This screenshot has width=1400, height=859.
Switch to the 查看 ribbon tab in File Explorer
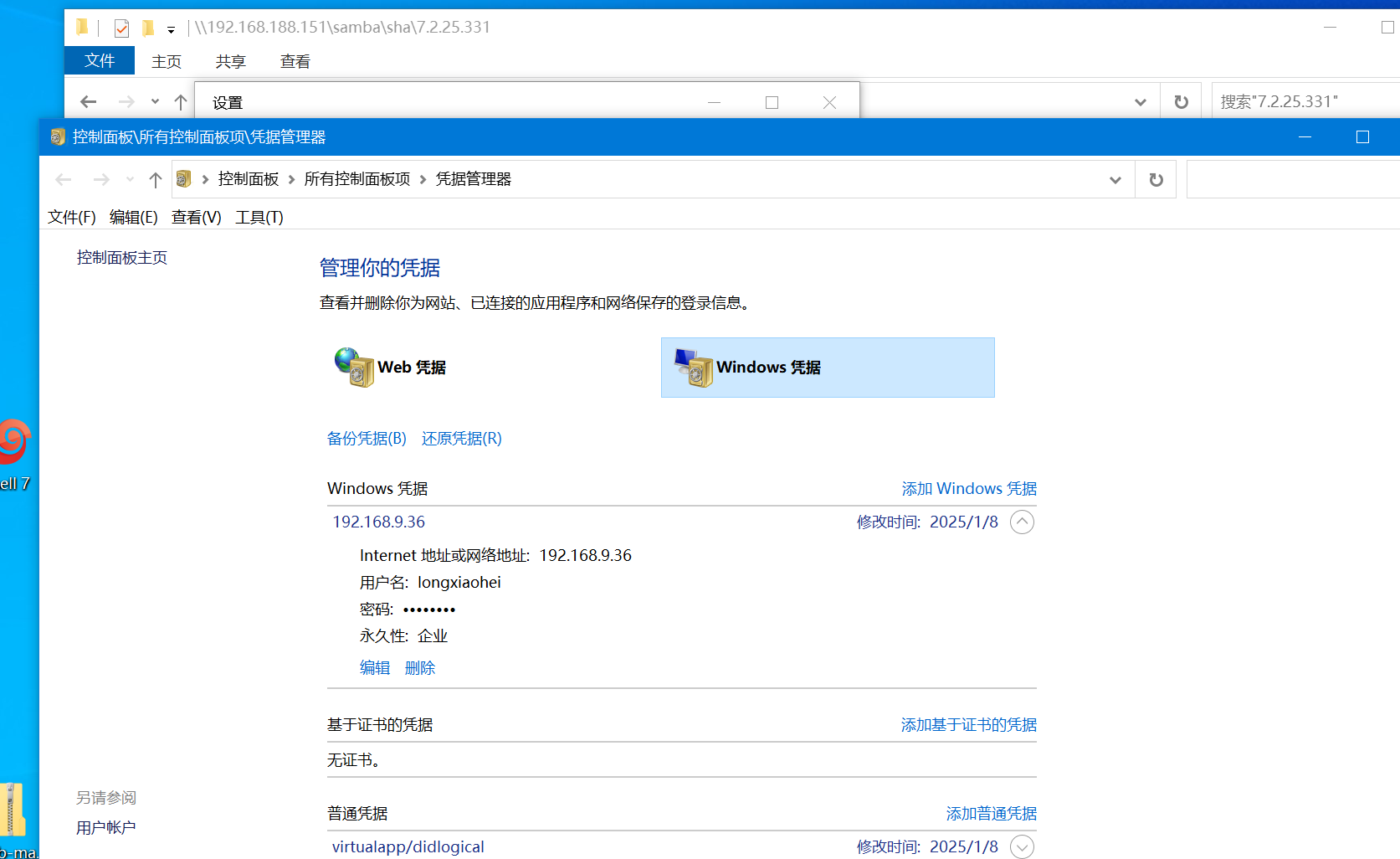tap(295, 61)
